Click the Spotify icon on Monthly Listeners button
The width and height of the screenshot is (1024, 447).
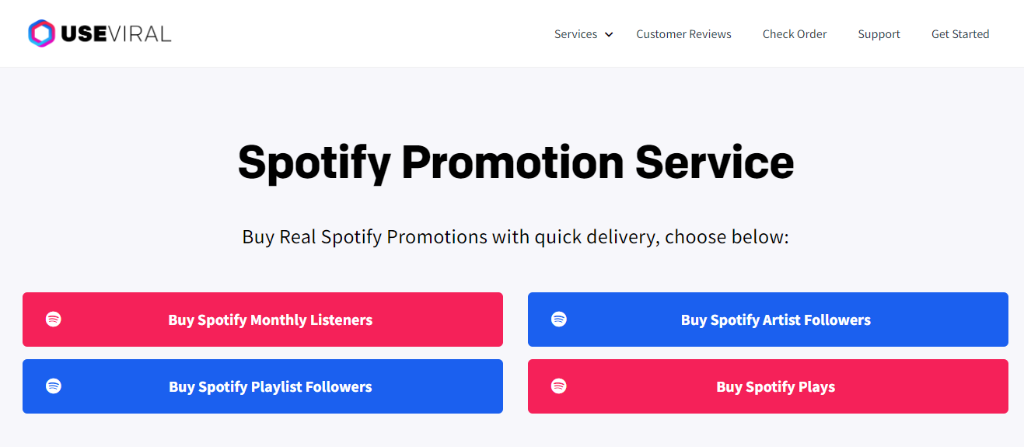(x=54, y=320)
